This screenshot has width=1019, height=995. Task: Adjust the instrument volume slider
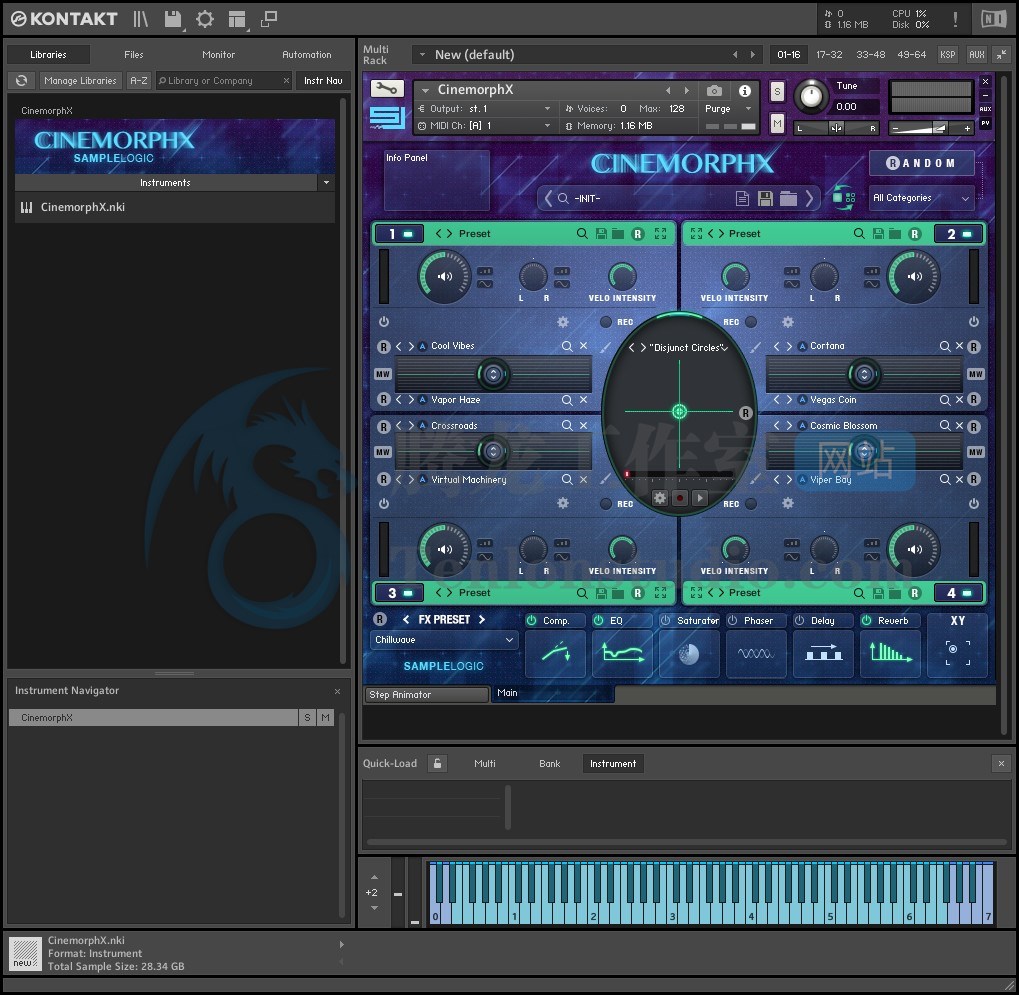pyautogui.click(x=931, y=129)
